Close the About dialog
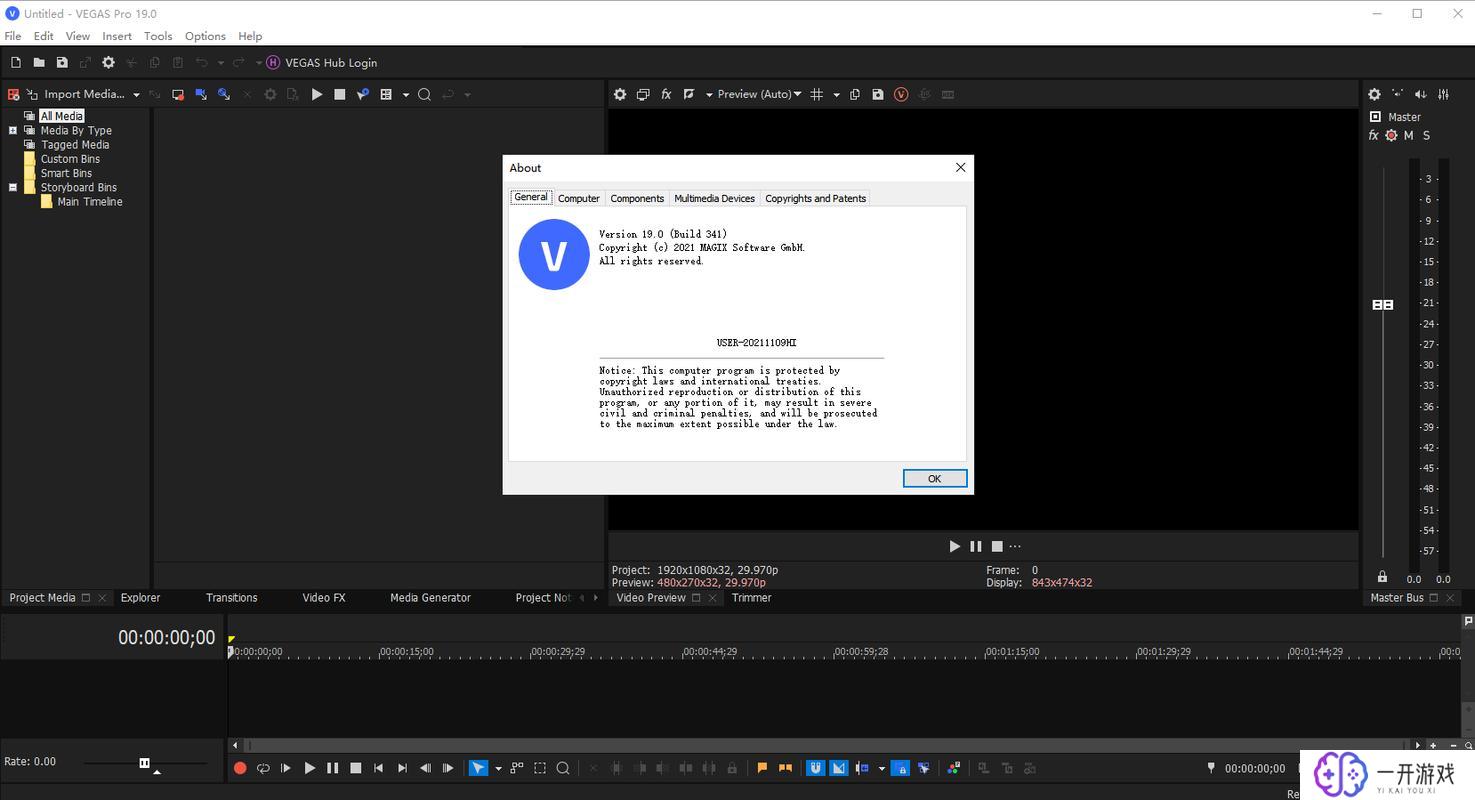Viewport: 1475px width, 800px height. pyautogui.click(x=960, y=167)
